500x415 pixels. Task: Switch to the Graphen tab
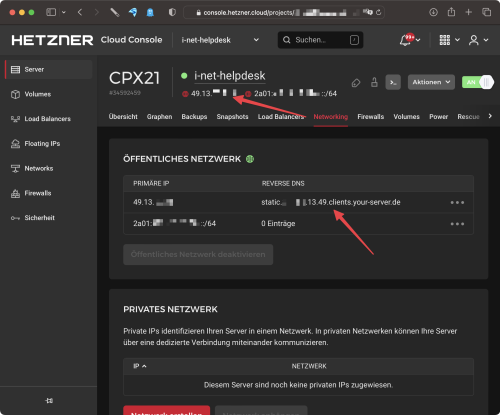pyautogui.click(x=159, y=117)
